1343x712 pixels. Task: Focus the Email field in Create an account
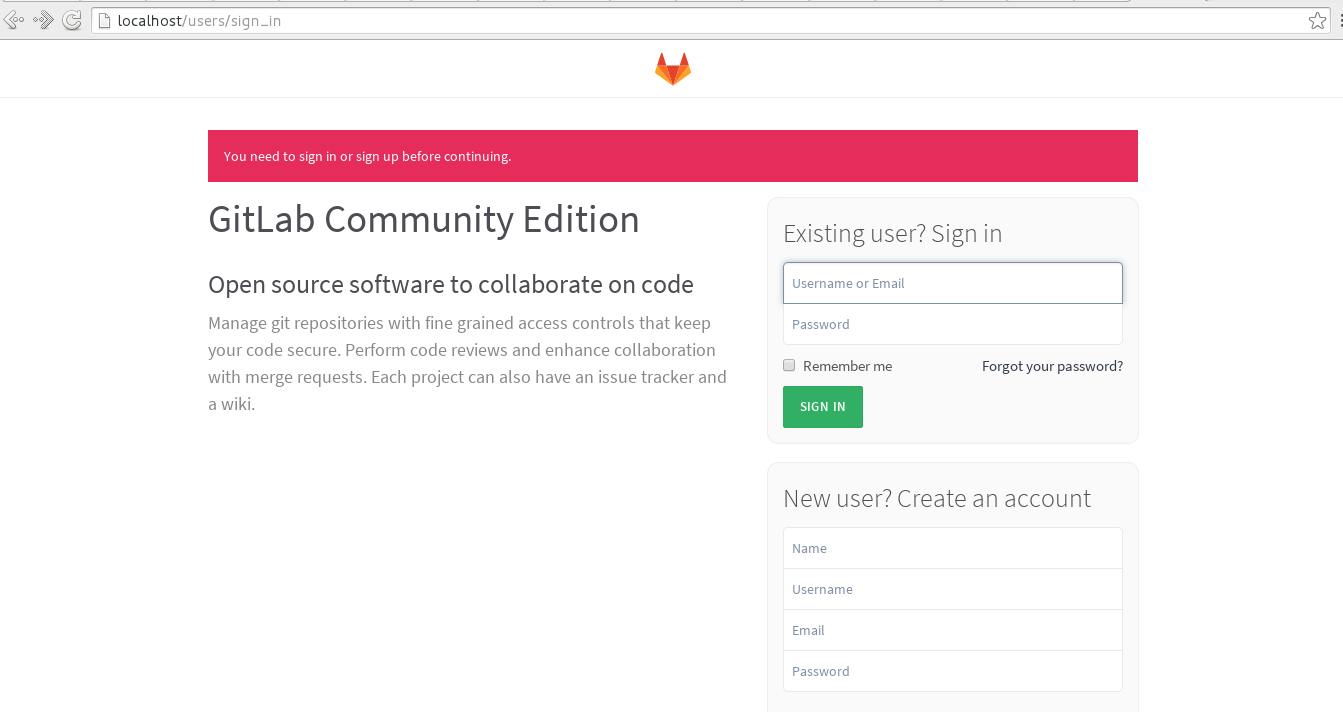[x=952, y=630]
